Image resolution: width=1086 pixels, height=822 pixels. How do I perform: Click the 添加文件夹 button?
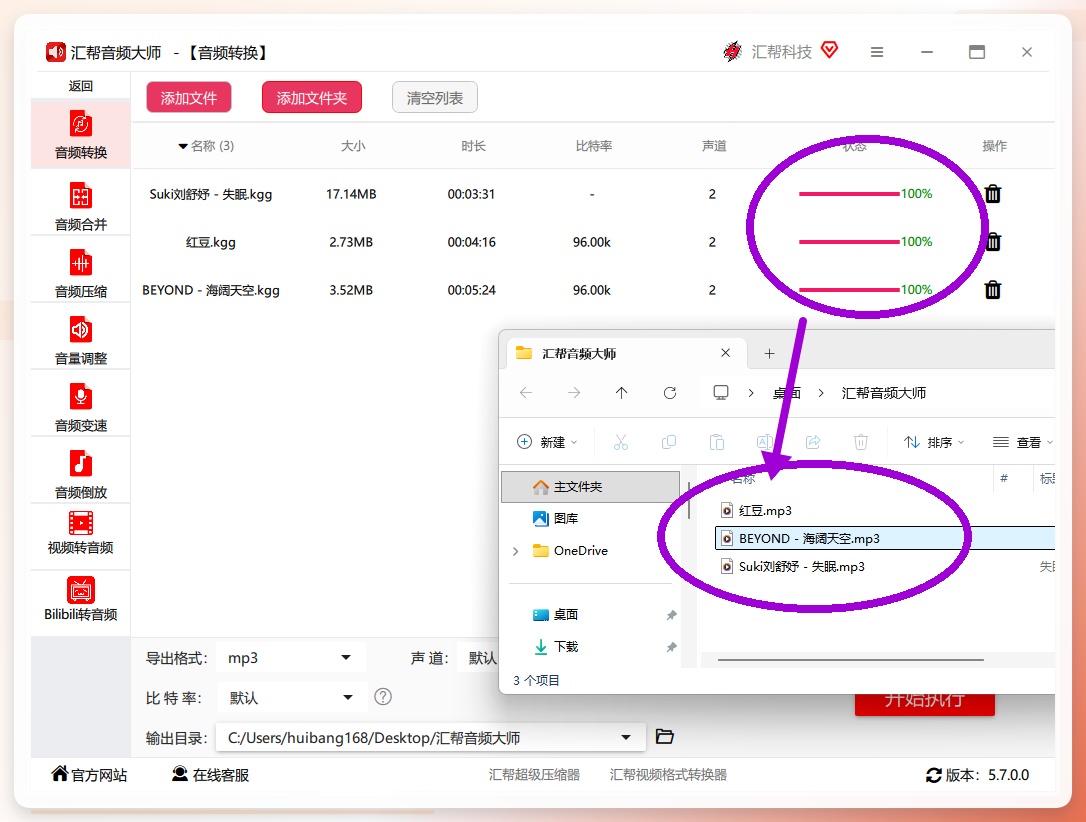click(x=312, y=98)
